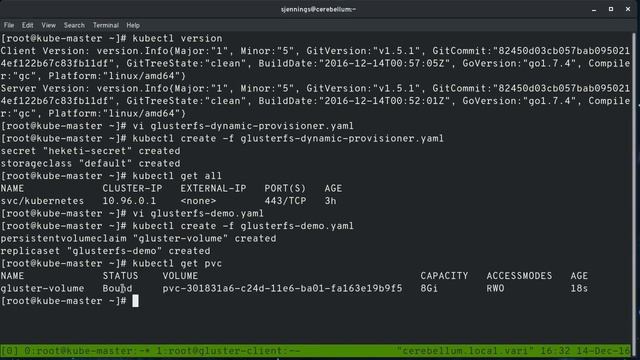Image resolution: width=640 pixels, height=360 pixels.
Task: Click the BuildDate 2016-12-14T00:57:05Z value
Action: click(384, 64)
